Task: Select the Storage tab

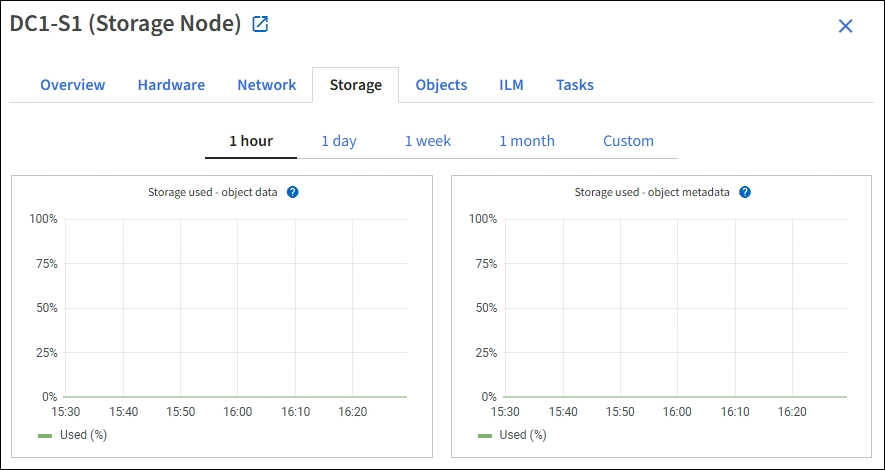Action: (x=355, y=85)
